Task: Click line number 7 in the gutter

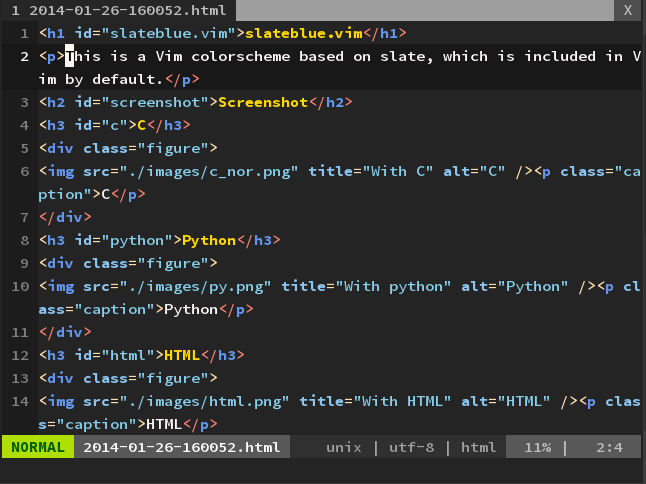Action: (24, 217)
